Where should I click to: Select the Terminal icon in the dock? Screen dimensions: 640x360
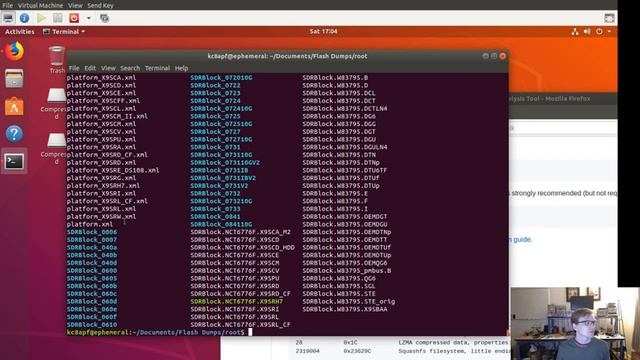point(14,162)
